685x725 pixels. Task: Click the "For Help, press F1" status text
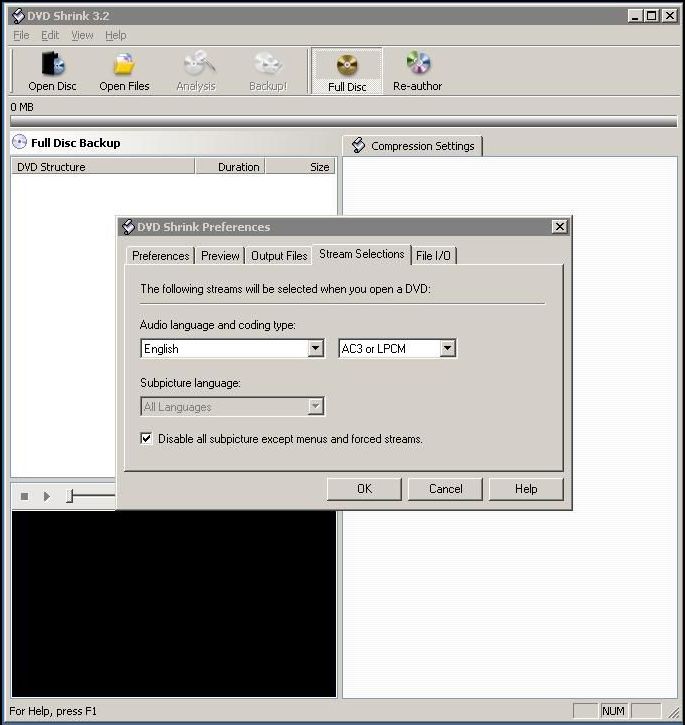point(53,711)
